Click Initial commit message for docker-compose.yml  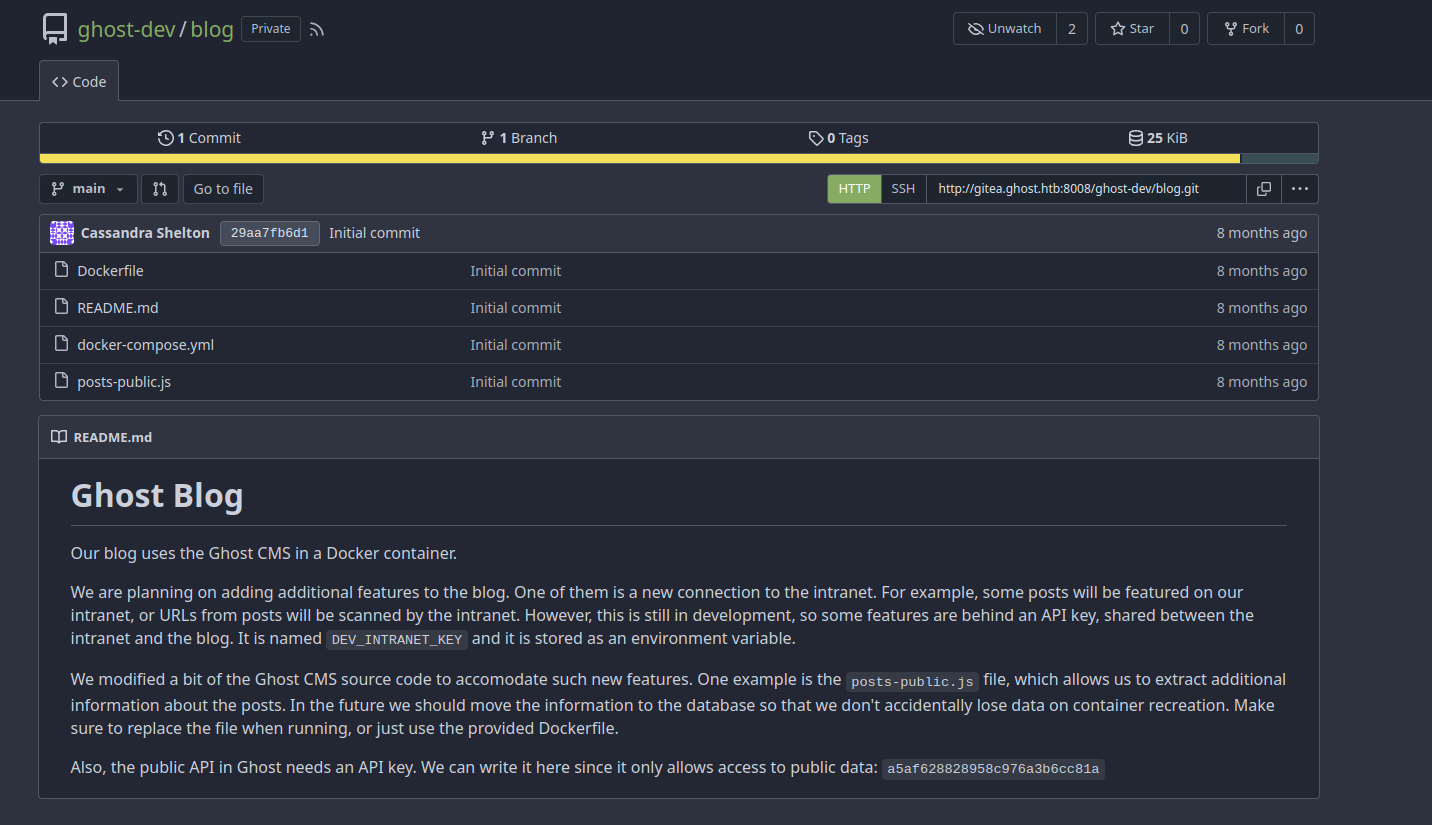[x=516, y=344]
